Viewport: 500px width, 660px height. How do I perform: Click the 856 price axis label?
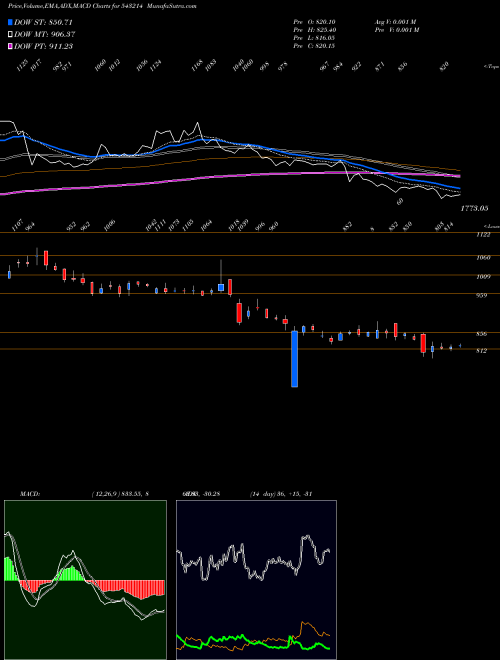482,334
